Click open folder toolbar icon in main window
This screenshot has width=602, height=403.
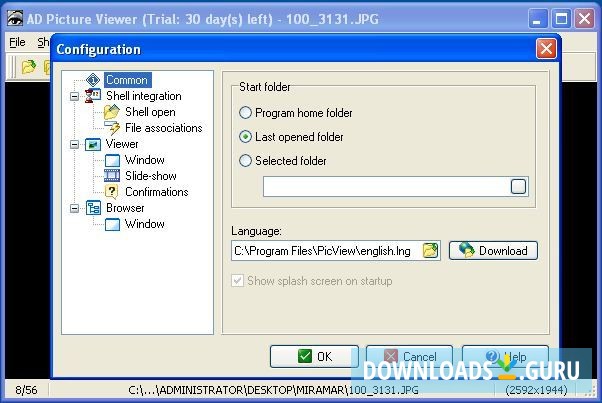coord(28,67)
